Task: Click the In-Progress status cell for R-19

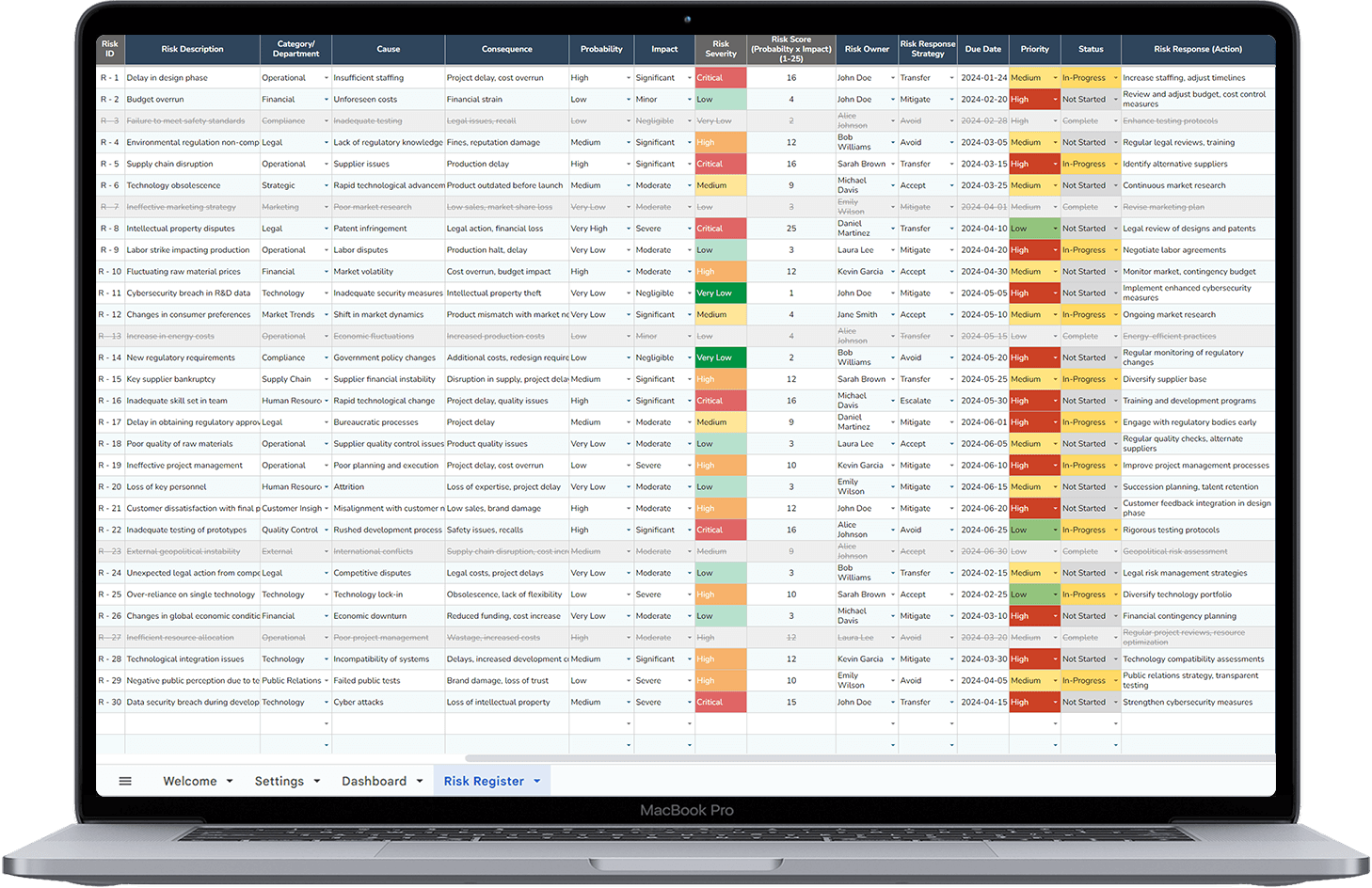Action: (1087, 465)
